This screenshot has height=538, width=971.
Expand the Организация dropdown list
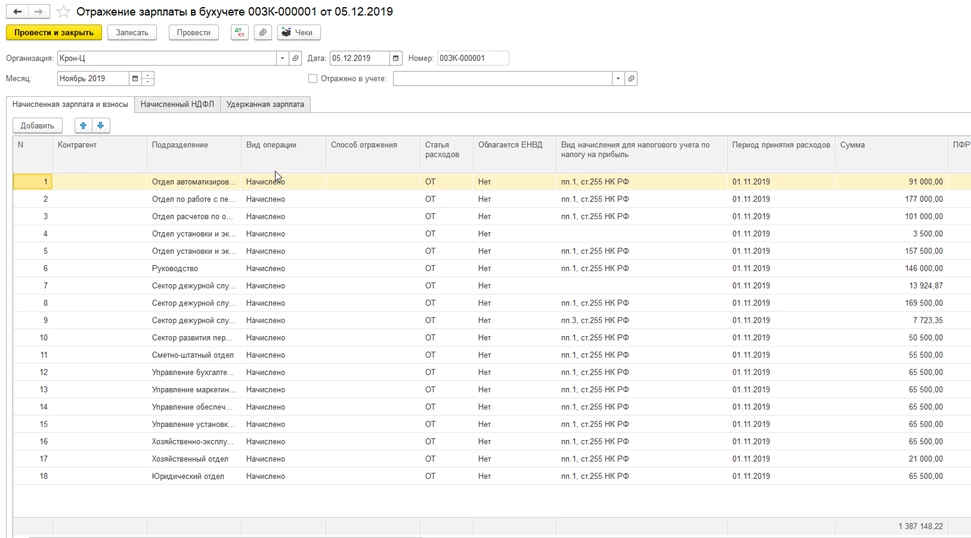(x=282, y=58)
